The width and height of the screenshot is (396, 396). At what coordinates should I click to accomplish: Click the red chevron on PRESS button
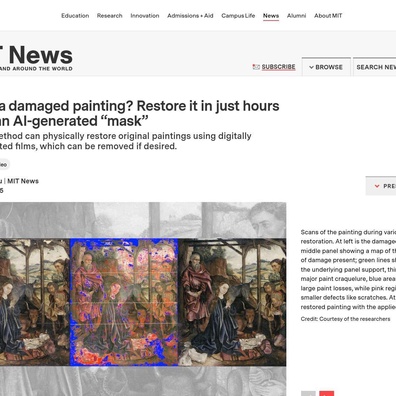pos(377,186)
